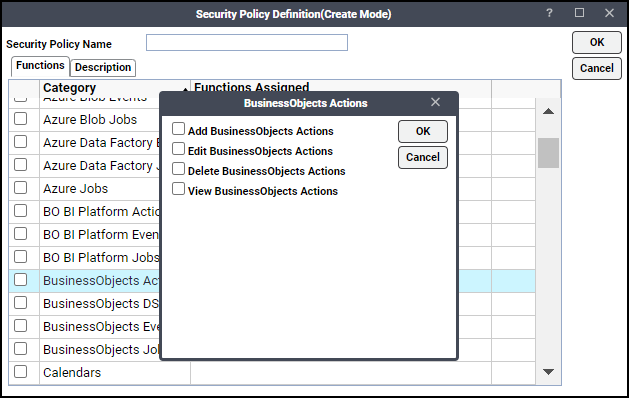Viewport: 629px width, 398px height.
Task: Close the BusinessObjects Actions popup
Action: [435, 102]
